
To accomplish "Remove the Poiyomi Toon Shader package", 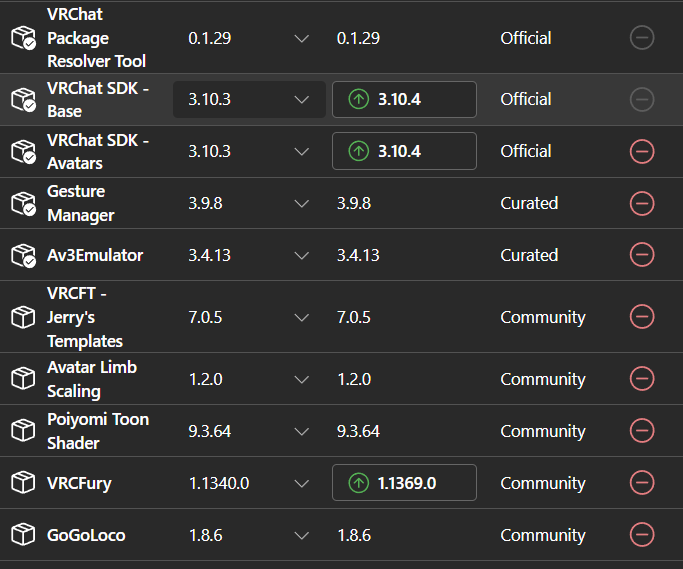I will 642,431.
